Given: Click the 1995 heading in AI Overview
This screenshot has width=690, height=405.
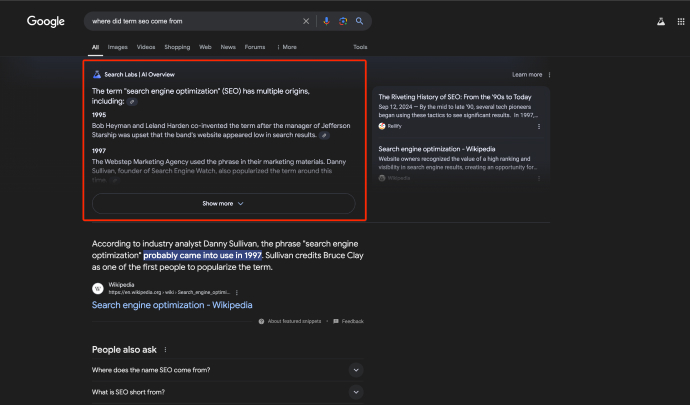Looking at the screenshot, I should [99, 115].
